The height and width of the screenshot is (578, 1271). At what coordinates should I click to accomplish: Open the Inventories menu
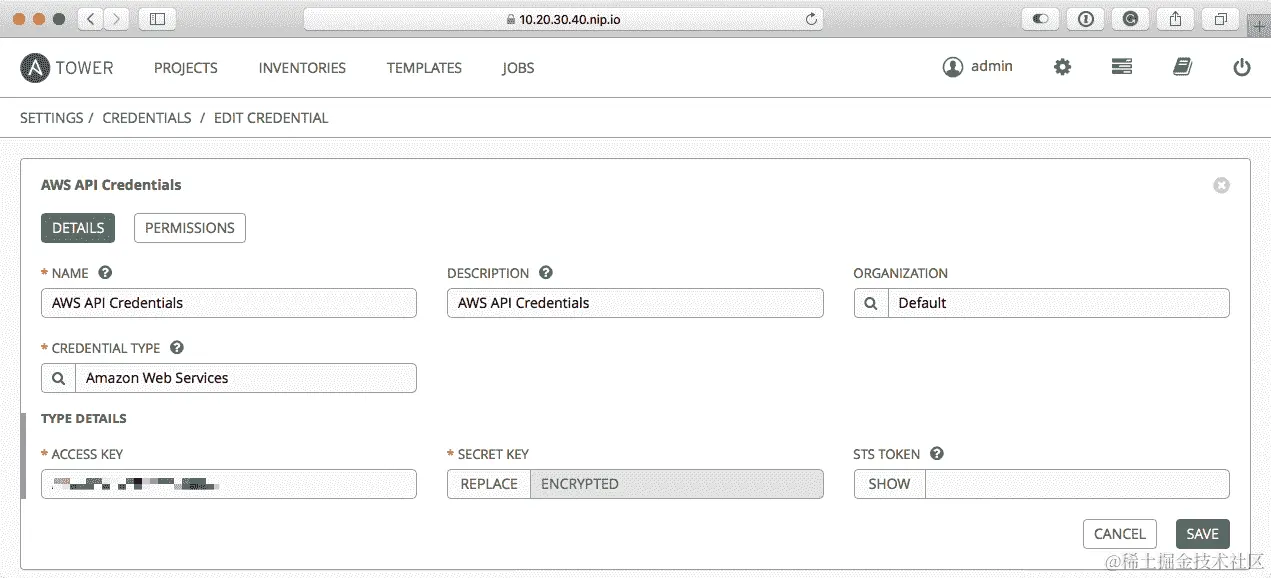(302, 68)
